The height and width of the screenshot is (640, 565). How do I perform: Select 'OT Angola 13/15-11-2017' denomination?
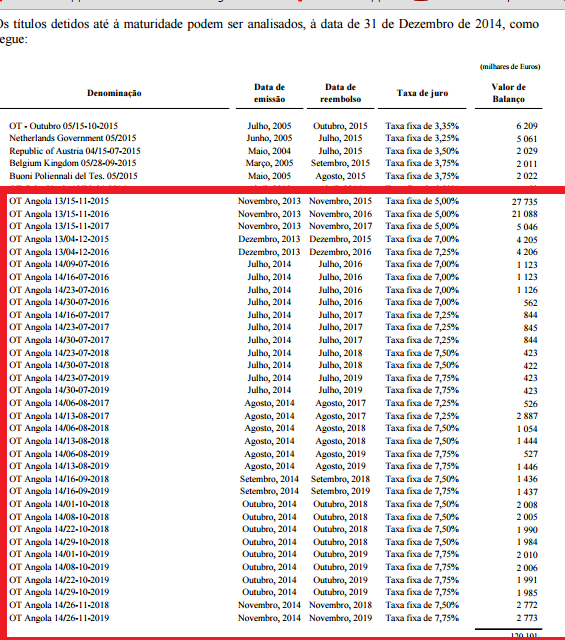coord(59,226)
